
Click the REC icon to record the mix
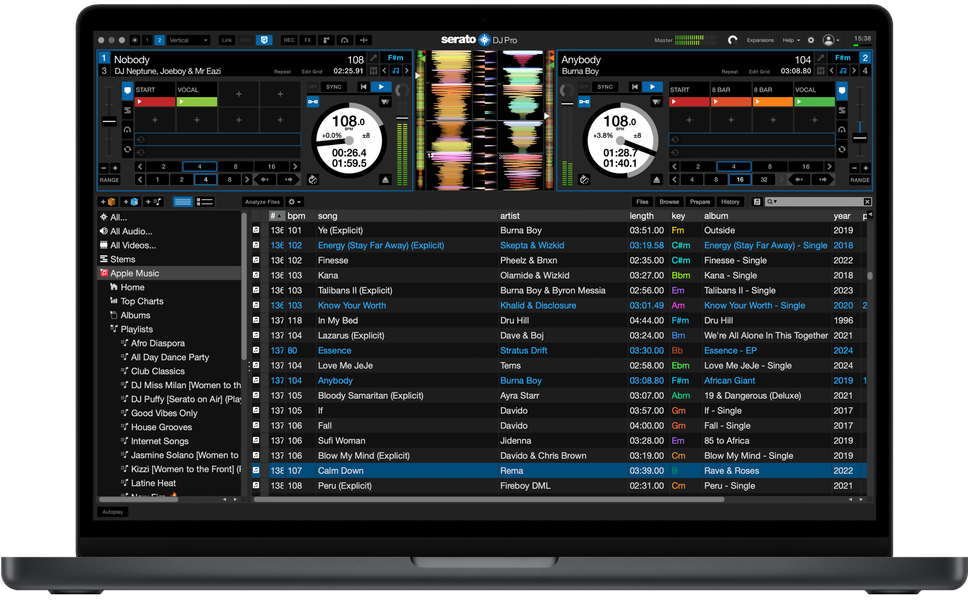[x=289, y=40]
